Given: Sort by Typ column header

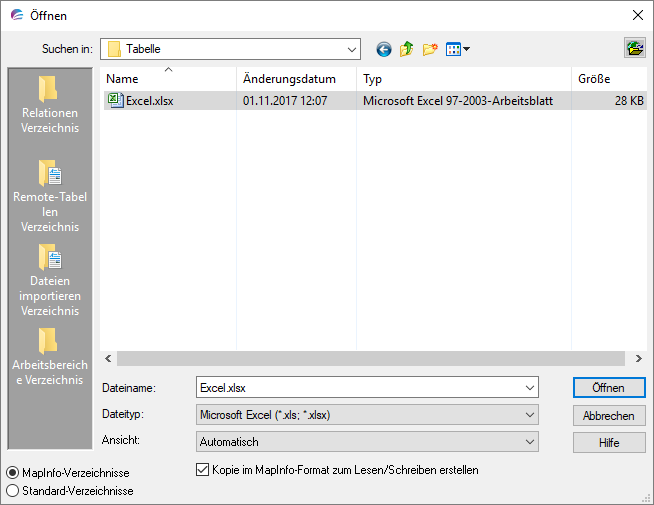Looking at the screenshot, I should point(464,79).
